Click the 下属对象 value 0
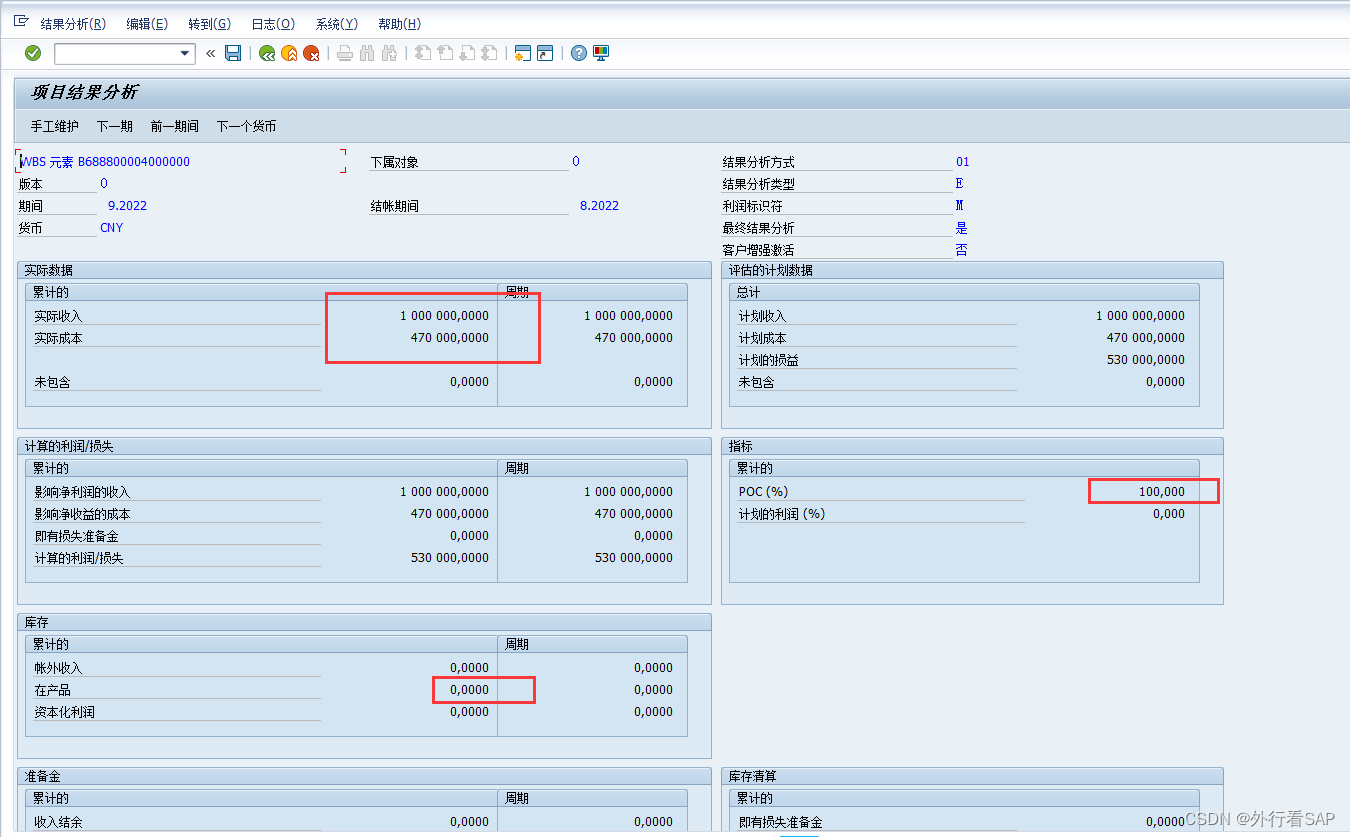 point(576,162)
